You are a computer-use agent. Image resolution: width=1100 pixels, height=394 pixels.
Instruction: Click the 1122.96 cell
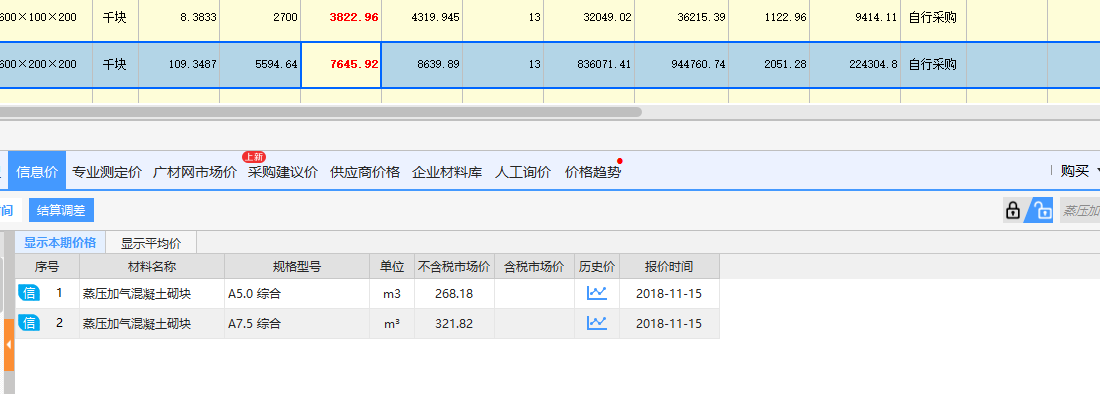tap(770, 18)
